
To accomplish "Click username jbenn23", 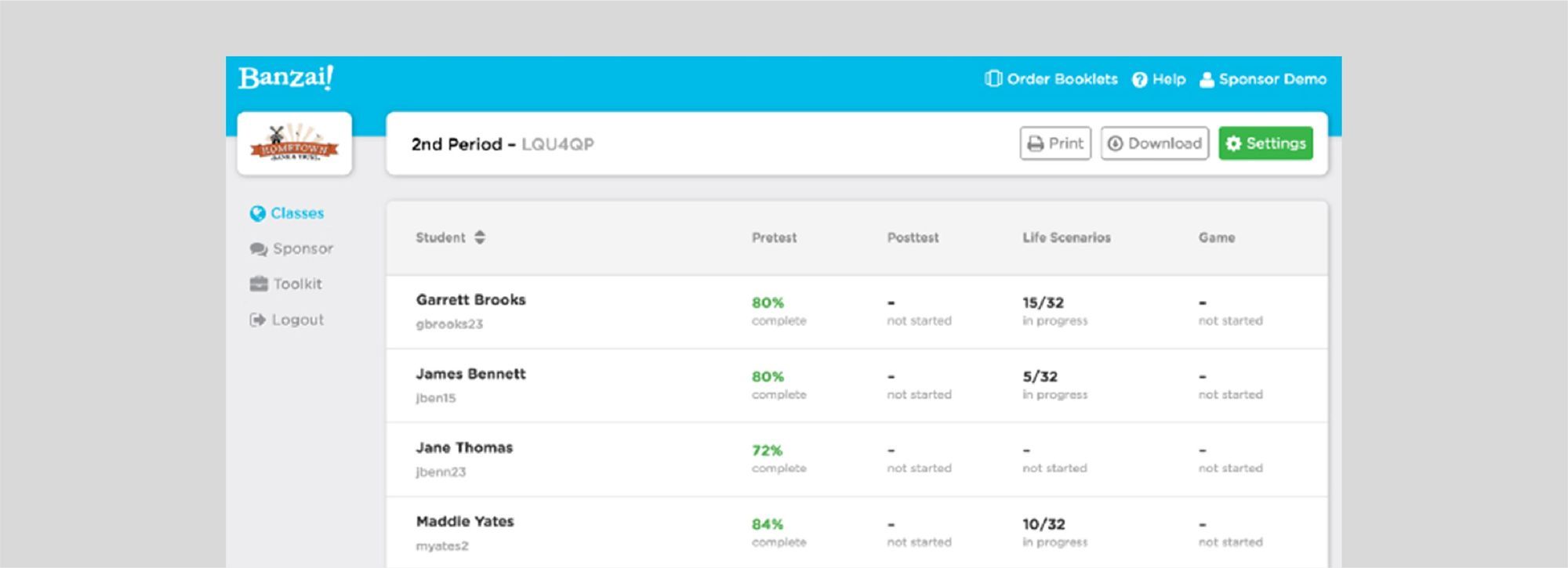I will [441, 472].
